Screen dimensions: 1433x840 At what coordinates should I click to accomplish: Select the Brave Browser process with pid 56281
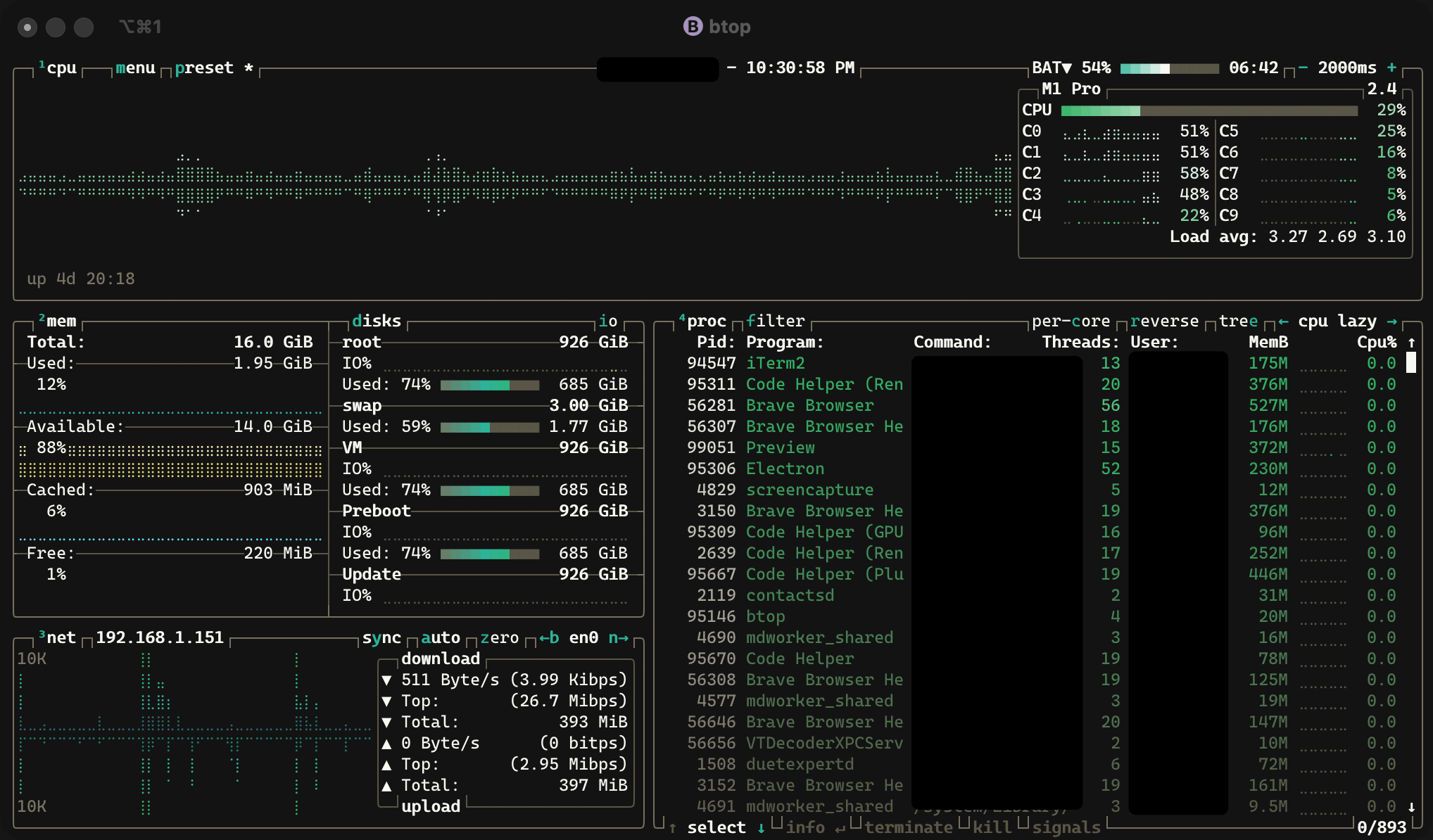(x=809, y=406)
